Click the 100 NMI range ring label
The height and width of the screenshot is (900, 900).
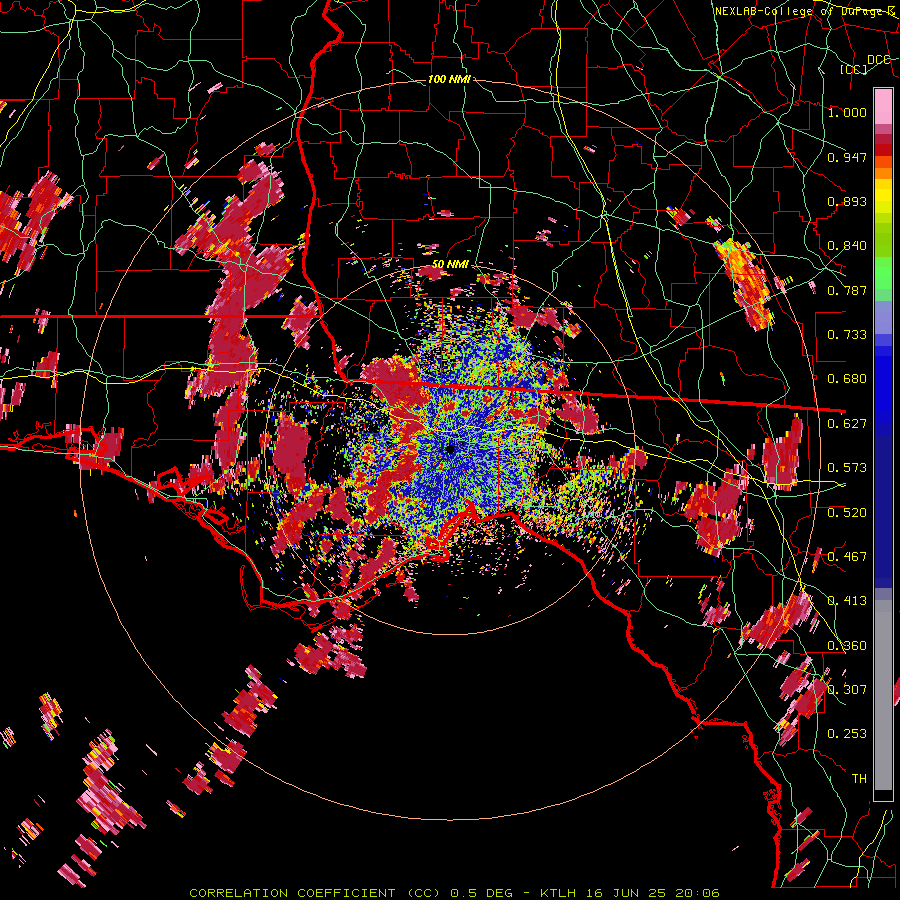(449, 79)
